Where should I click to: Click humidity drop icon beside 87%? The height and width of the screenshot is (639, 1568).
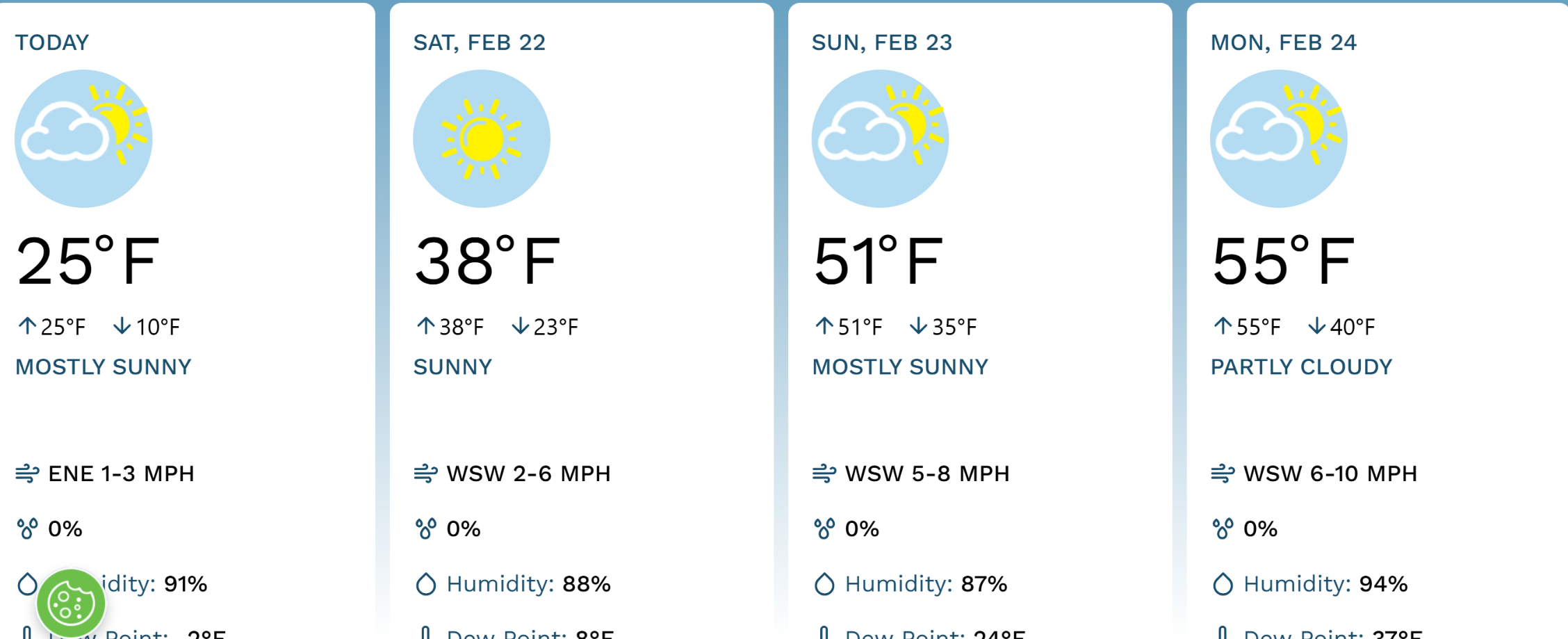tap(824, 584)
